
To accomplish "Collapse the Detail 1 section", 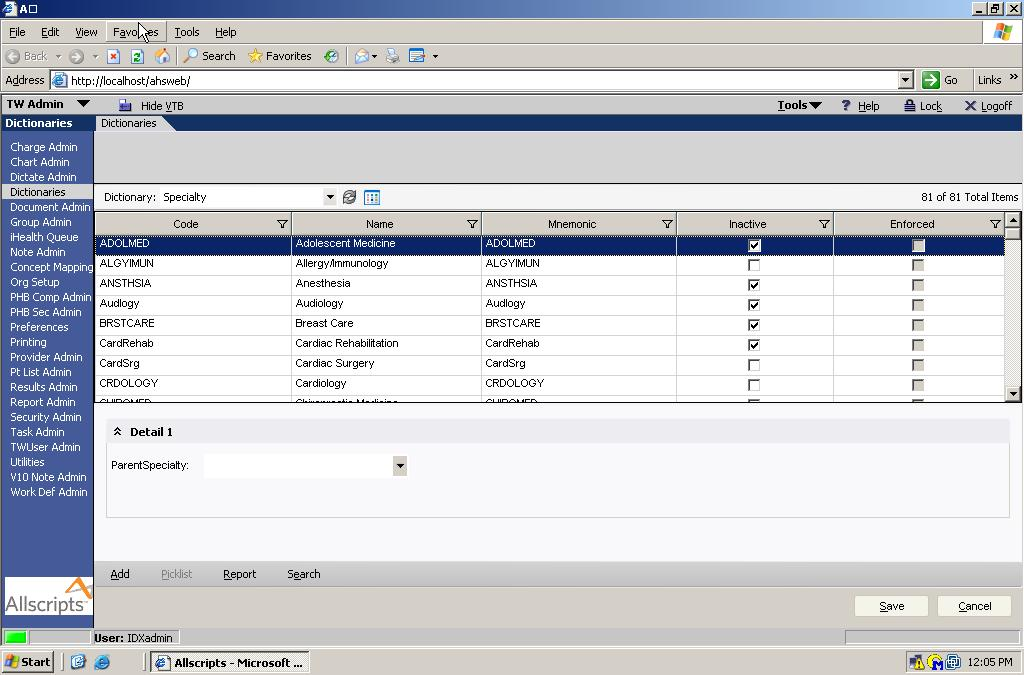I will [x=118, y=432].
